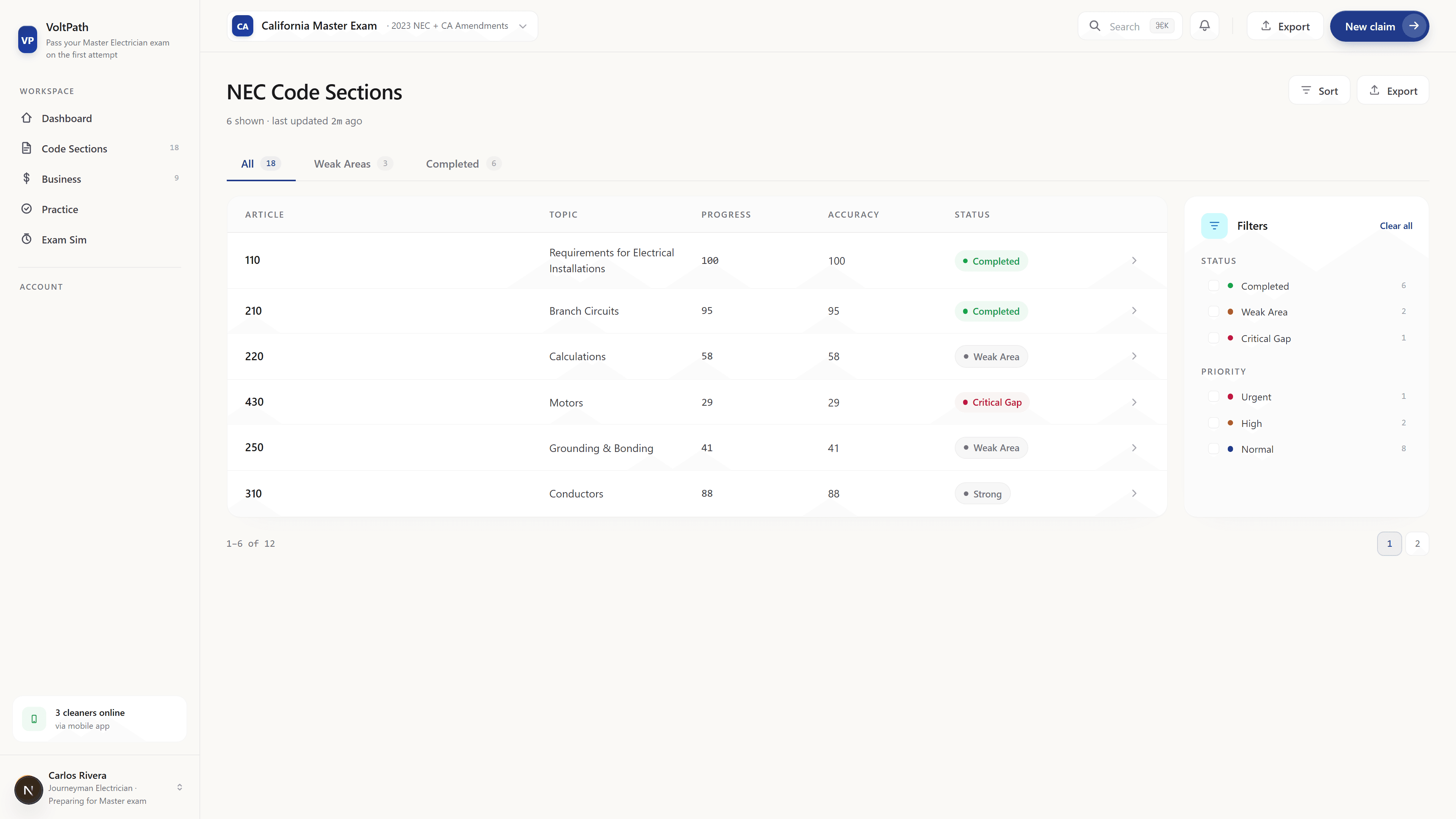Tick the Critical Gap filter checkbox
This screenshot has width=1456, height=819.
point(1213,338)
